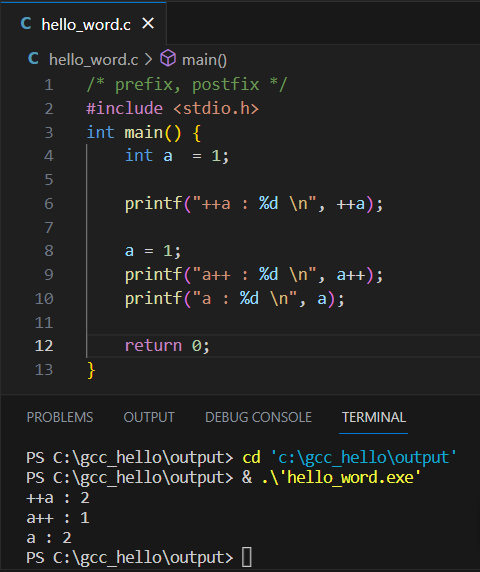Place cursor on the return 0; line
The image size is (480, 572).
coord(167,346)
